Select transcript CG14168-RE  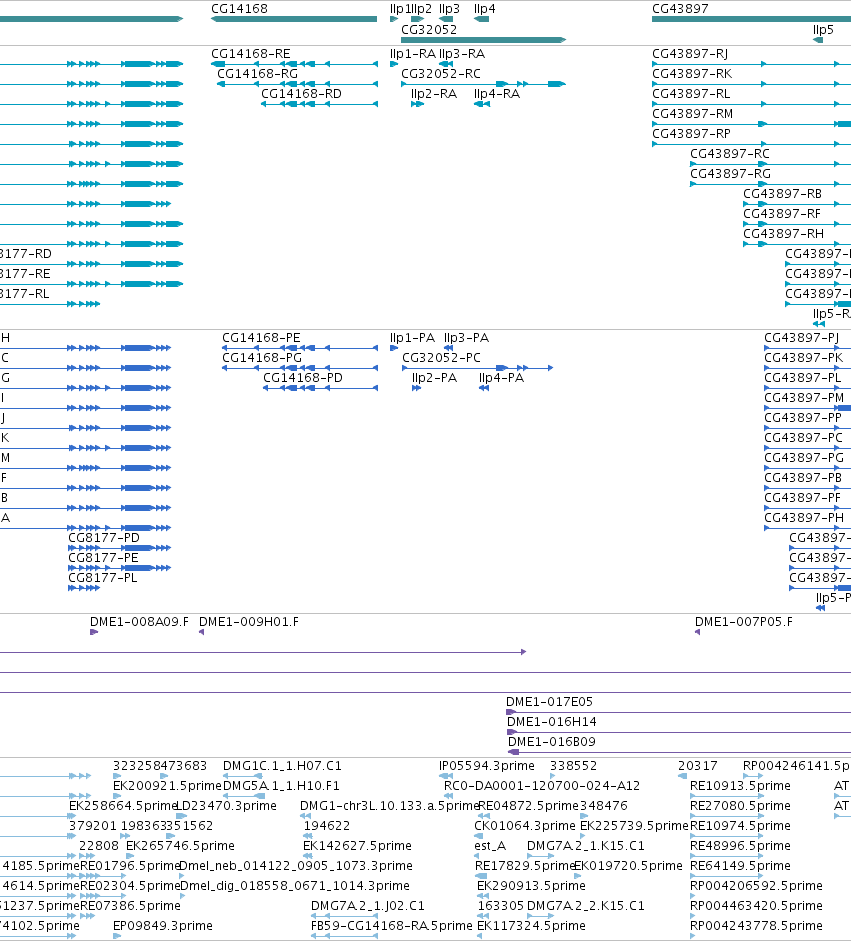click(294, 64)
